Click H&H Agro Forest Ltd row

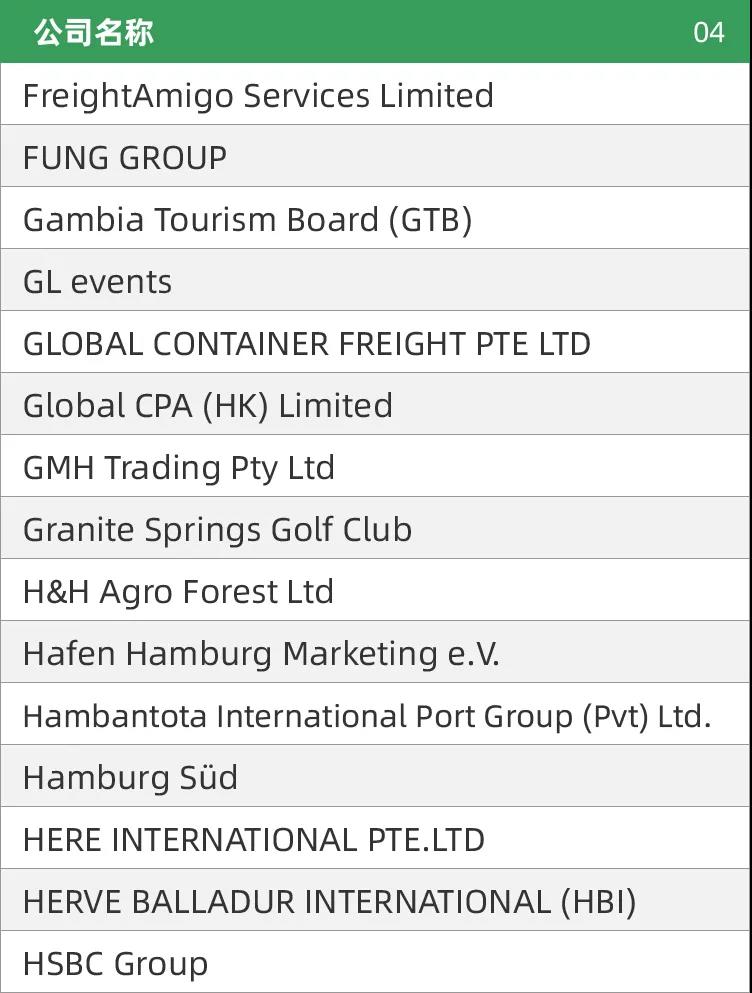pos(376,590)
